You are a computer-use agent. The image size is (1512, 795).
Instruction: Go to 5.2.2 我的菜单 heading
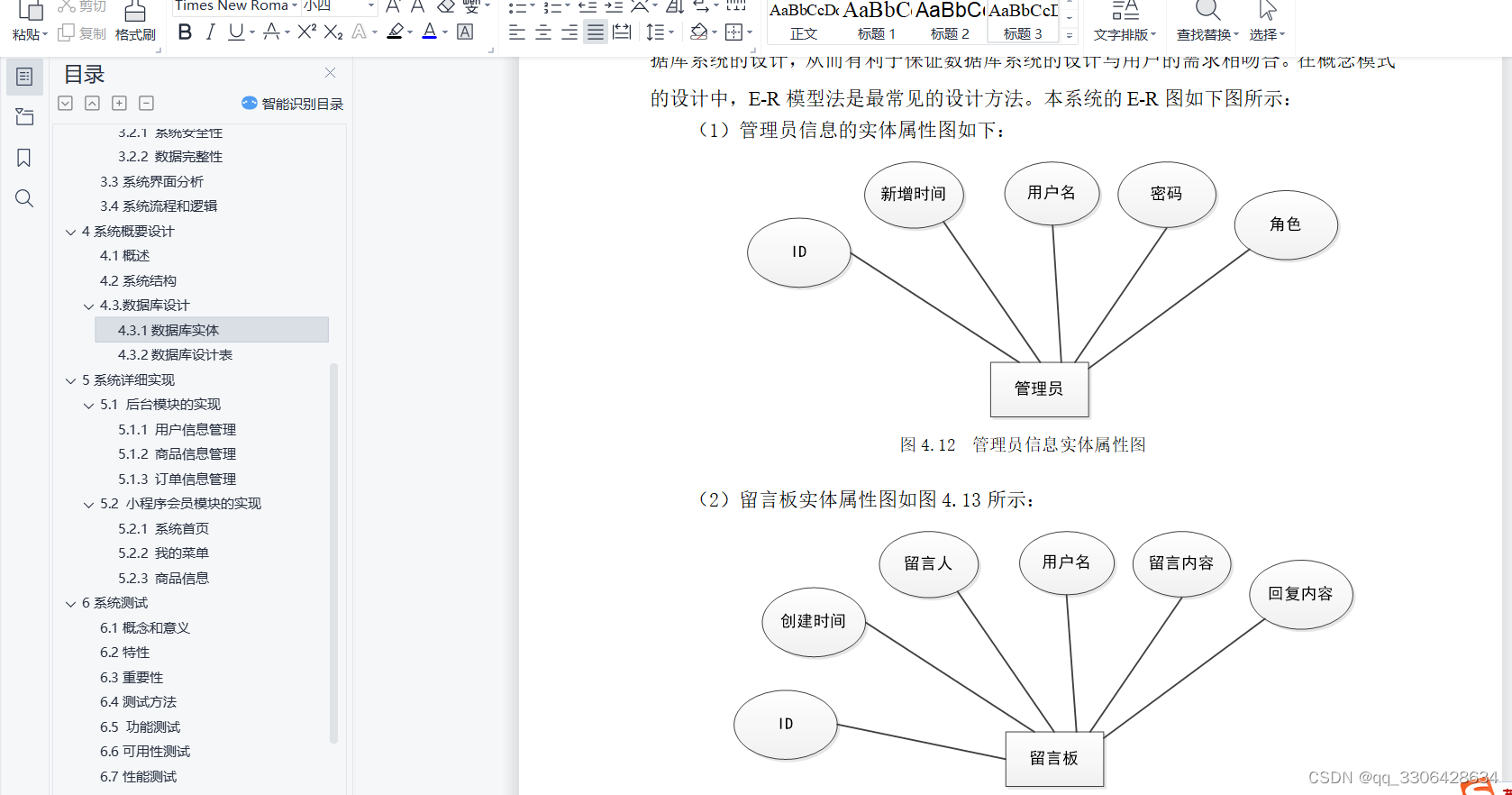coord(163,553)
